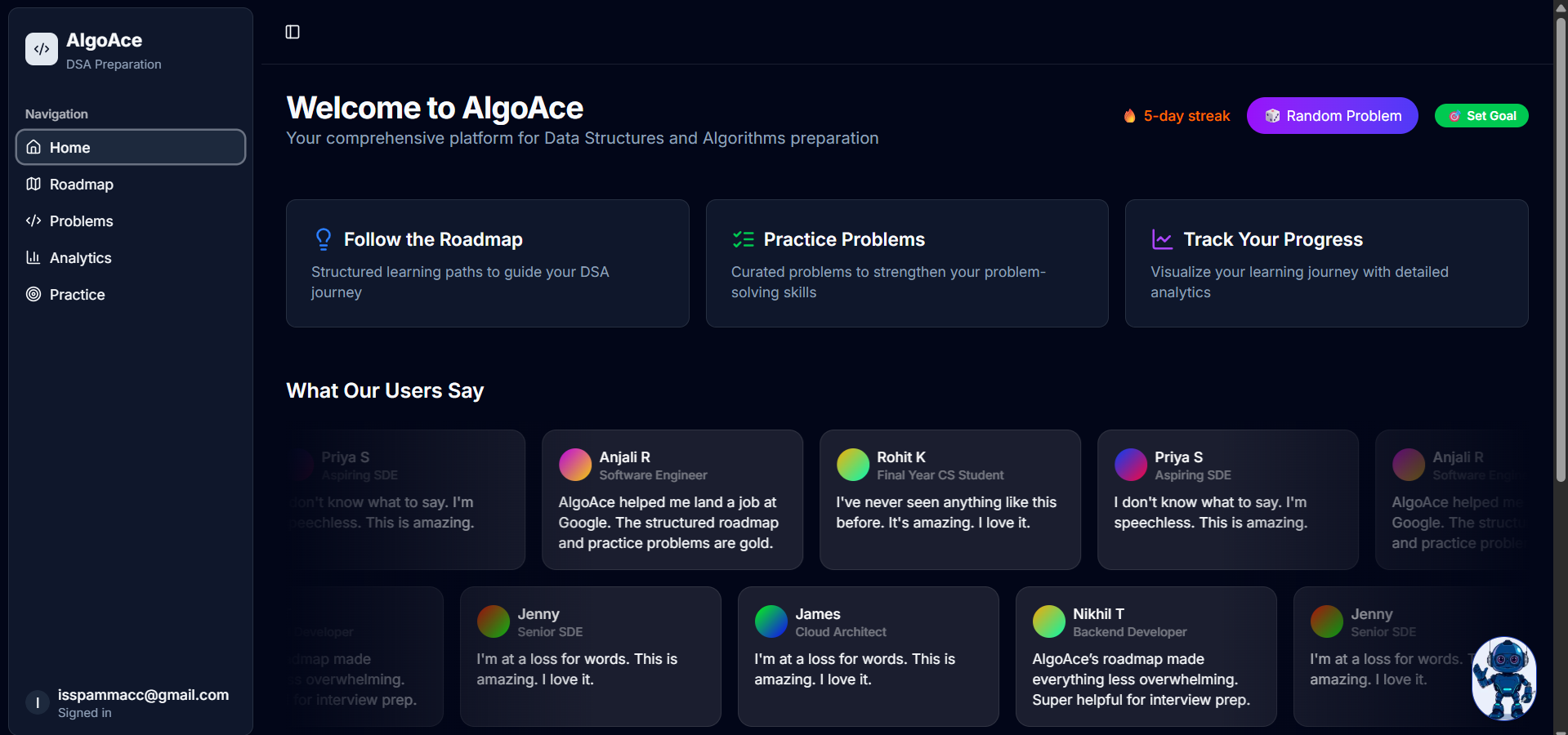The height and width of the screenshot is (735, 1568).
Task: Open Home in the navigation
Action: (x=131, y=147)
